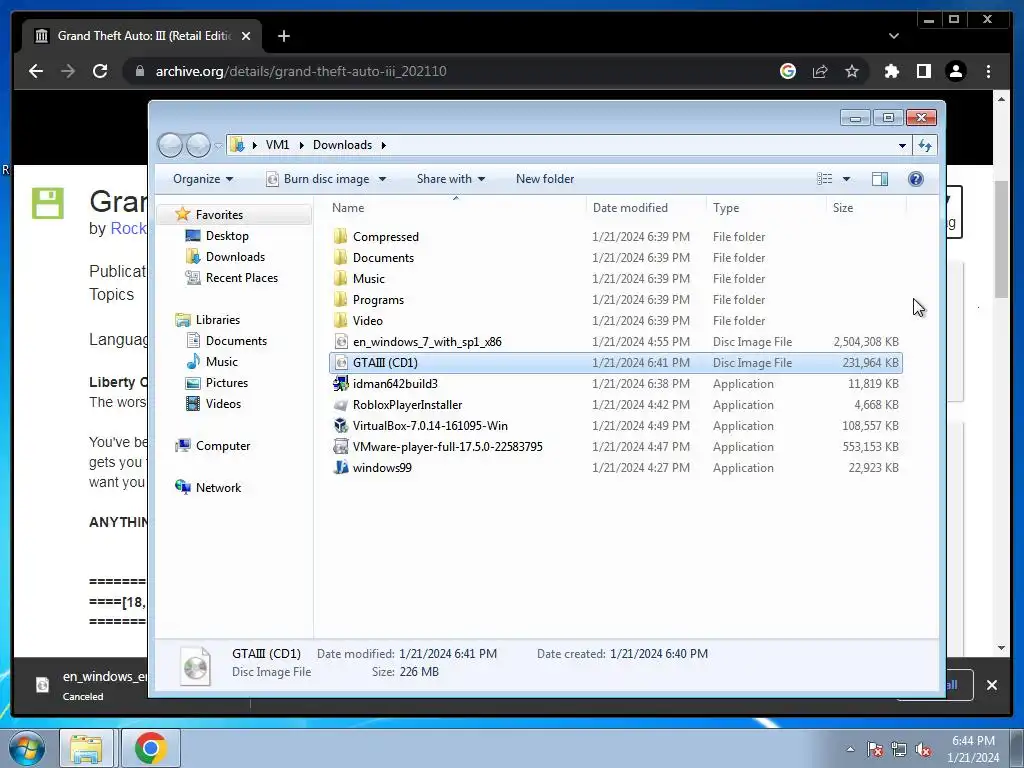The image size is (1024, 768).
Task: Open the Share with dropdown
Action: 451,179
